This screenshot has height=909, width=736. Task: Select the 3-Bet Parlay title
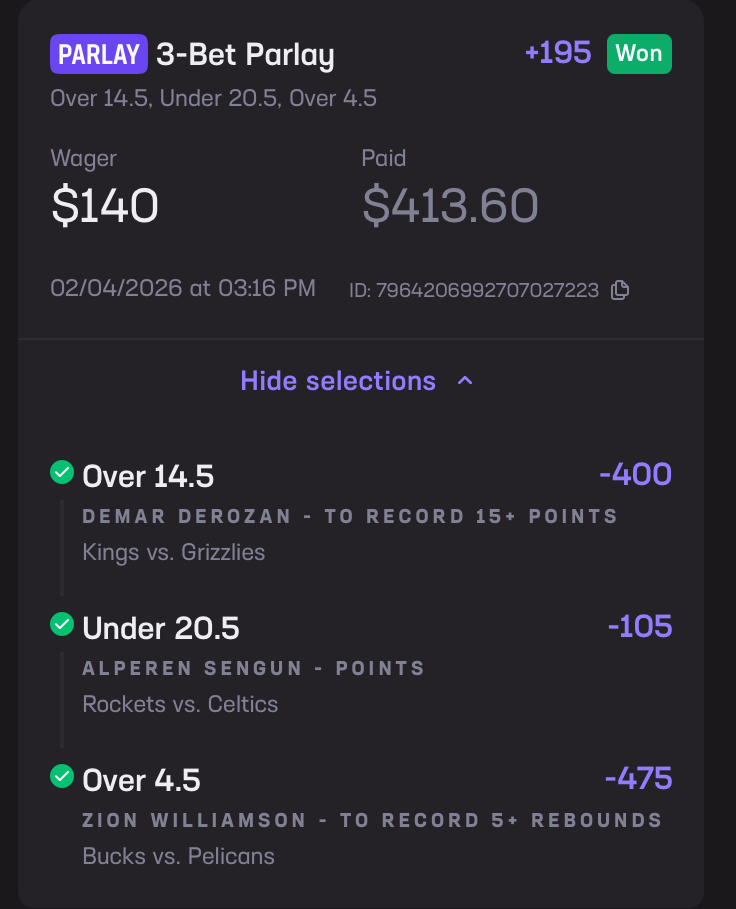[245, 55]
